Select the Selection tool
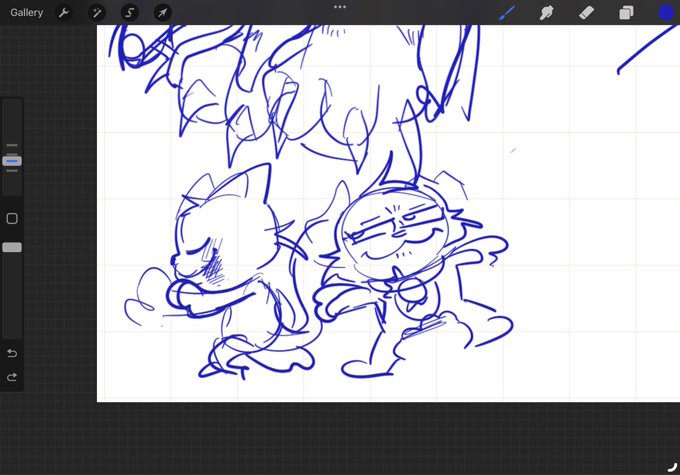The width and height of the screenshot is (680, 475). pyautogui.click(x=129, y=13)
